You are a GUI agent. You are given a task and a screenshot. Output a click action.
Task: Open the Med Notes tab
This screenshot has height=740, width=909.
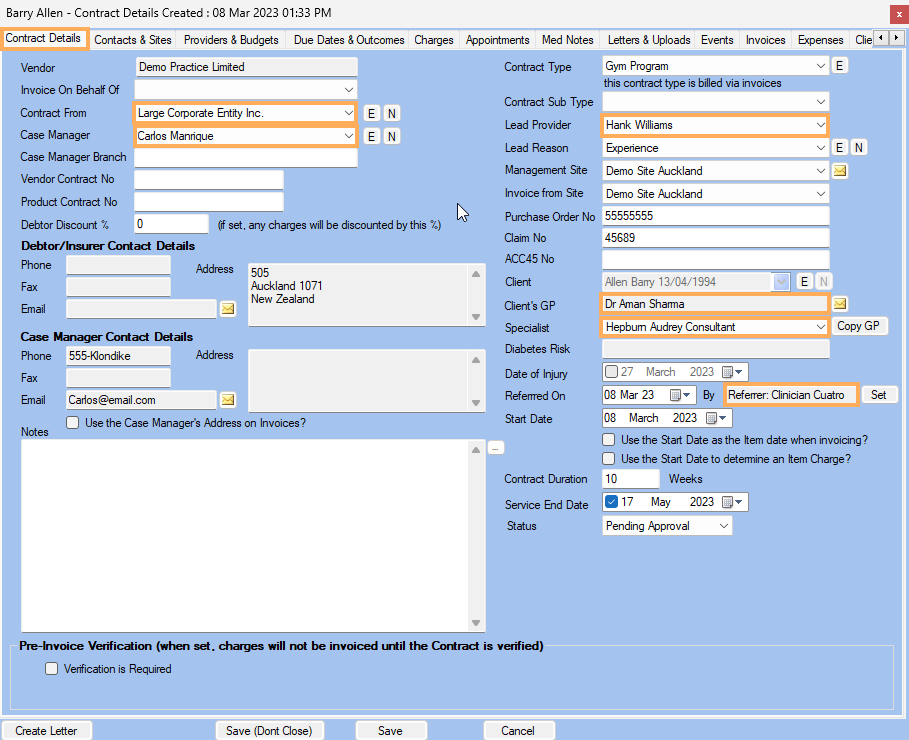point(567,40)
